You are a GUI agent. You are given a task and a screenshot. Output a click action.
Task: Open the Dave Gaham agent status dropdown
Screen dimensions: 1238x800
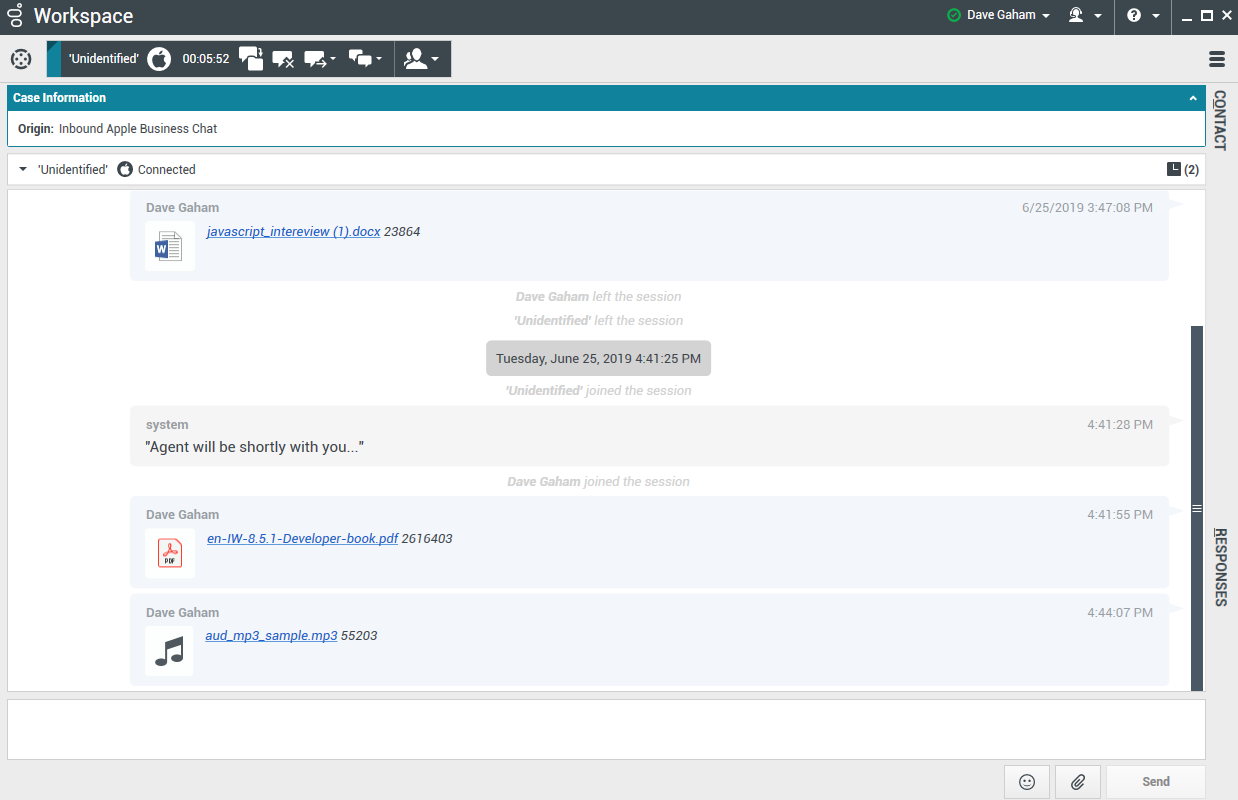[x=999, y=16]
